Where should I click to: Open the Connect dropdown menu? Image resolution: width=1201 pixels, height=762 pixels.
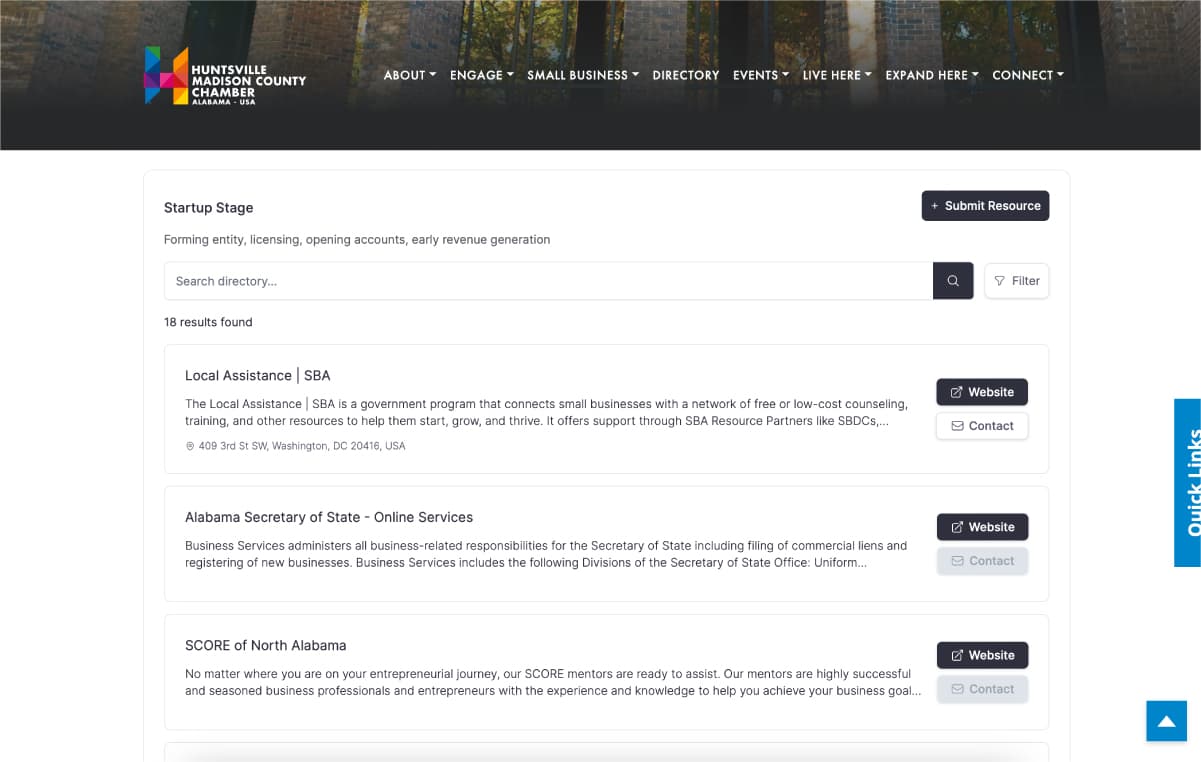pos(1028,75)
